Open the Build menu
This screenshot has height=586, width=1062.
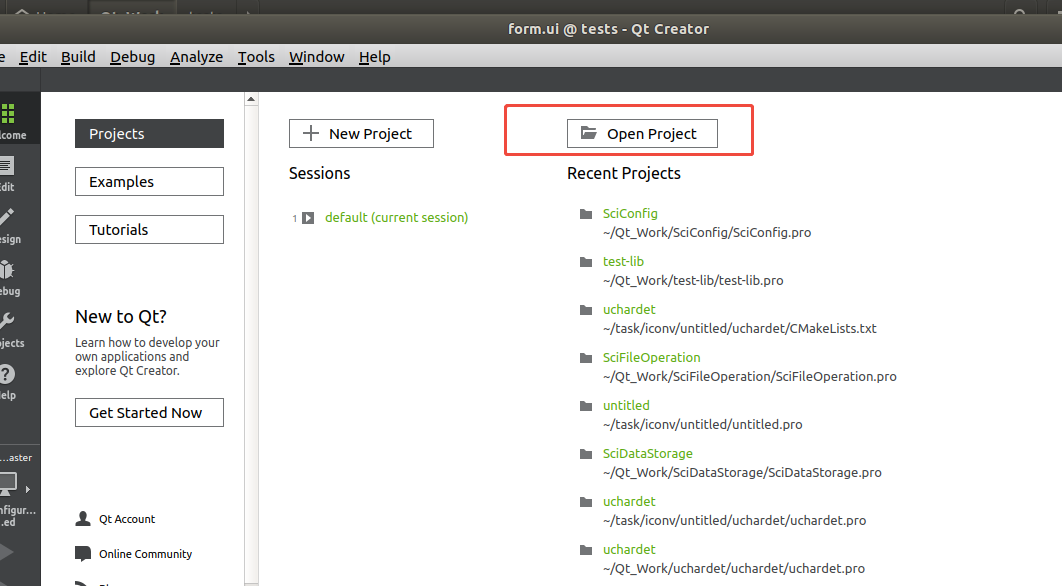pos(78,57)
